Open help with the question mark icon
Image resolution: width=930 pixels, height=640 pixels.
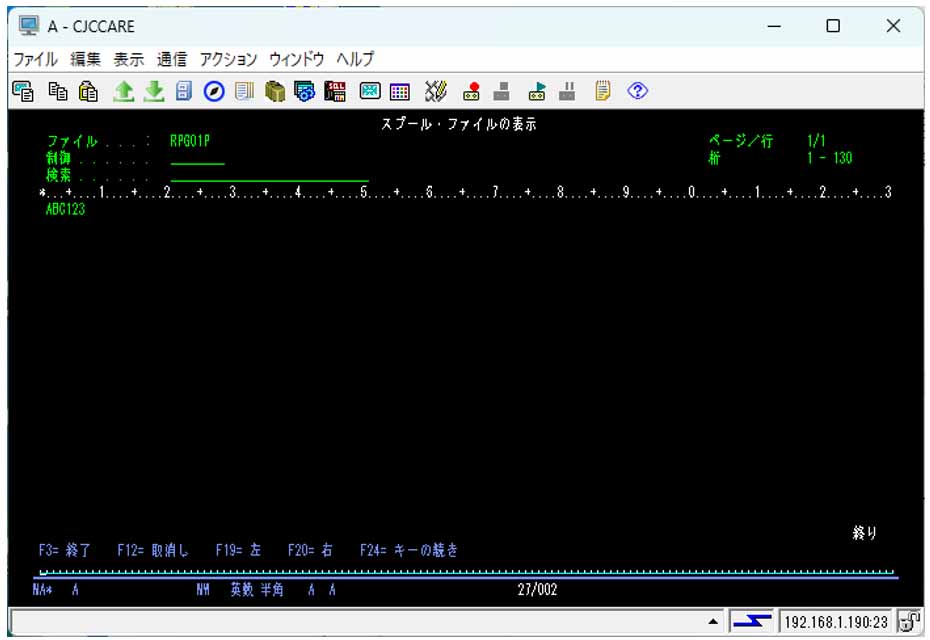pos(638,92)
